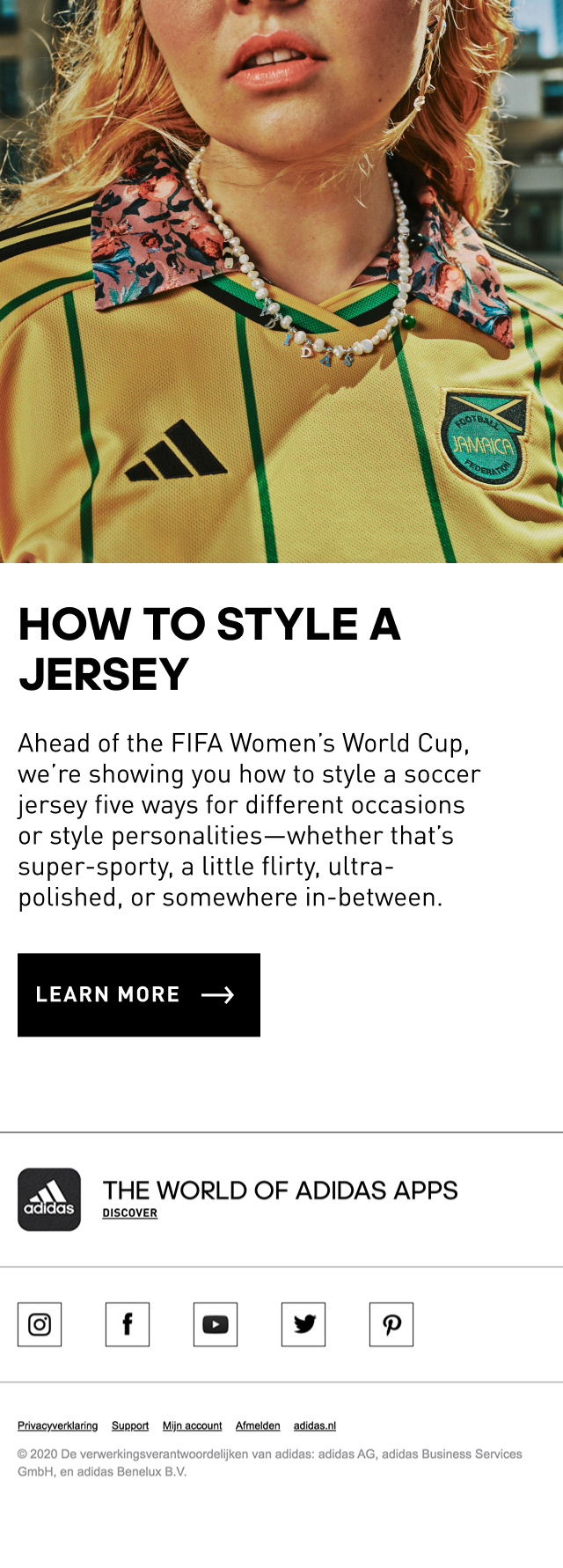Click the arrow inside Learn More button
Image resolution: width=563 pixels, height=1568 pixels.
[217, 995]
